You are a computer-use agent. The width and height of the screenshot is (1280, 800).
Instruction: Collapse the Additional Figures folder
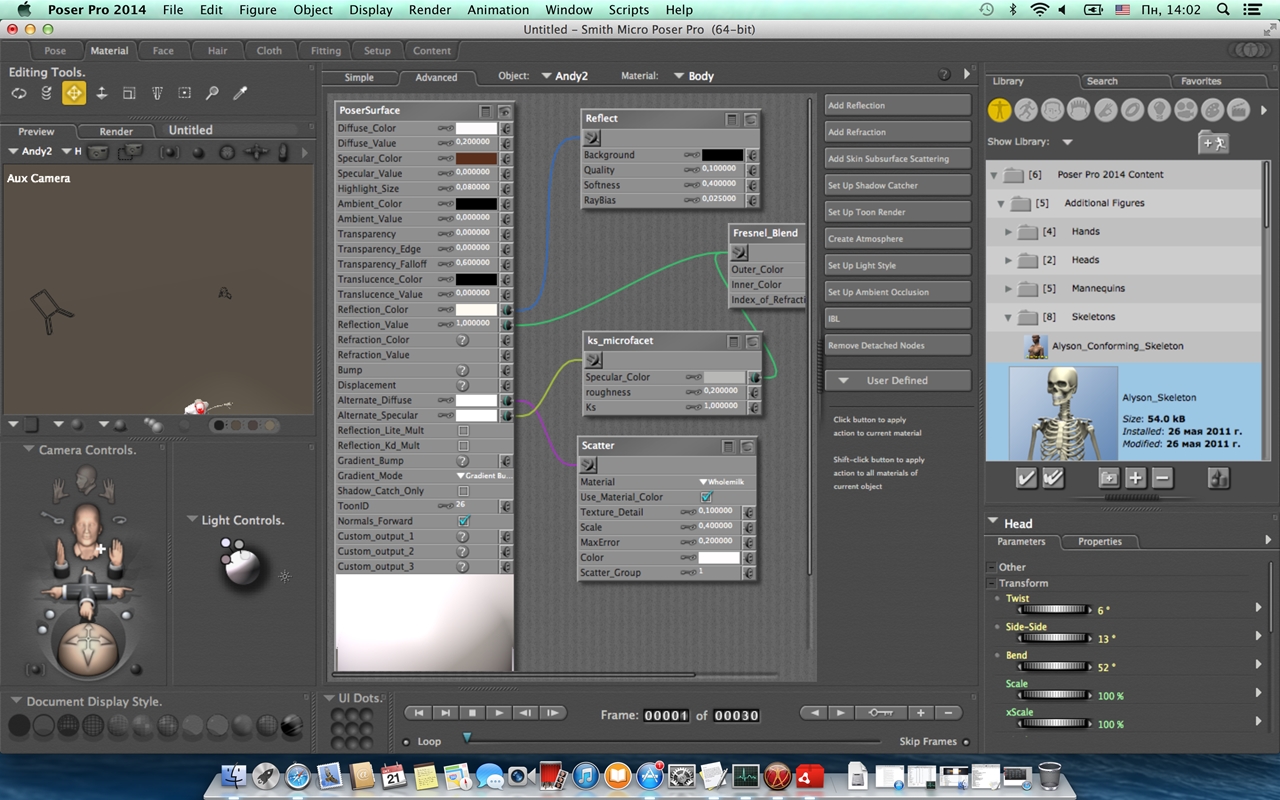[x=1001, y=203]
